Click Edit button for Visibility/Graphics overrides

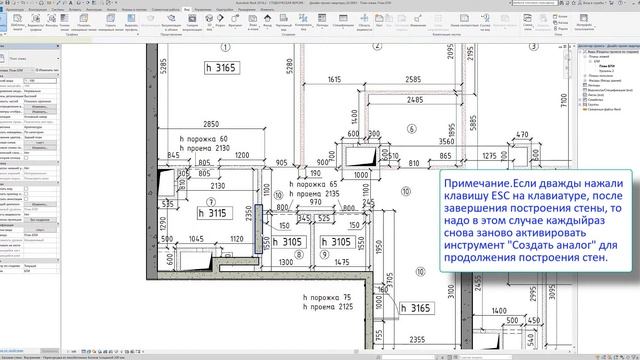pos(40,107)
